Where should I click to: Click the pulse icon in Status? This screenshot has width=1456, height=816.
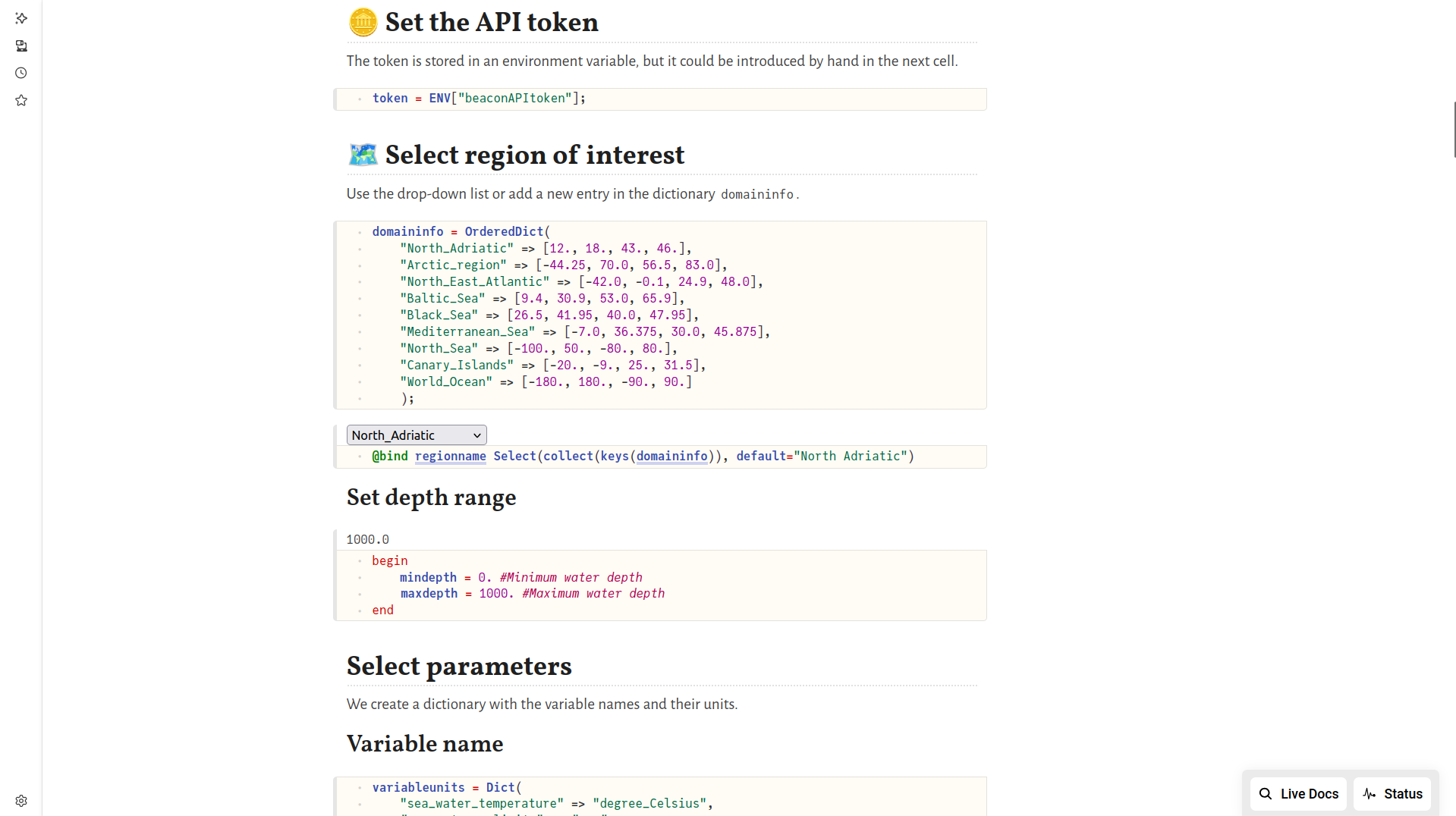(1369, 794)
